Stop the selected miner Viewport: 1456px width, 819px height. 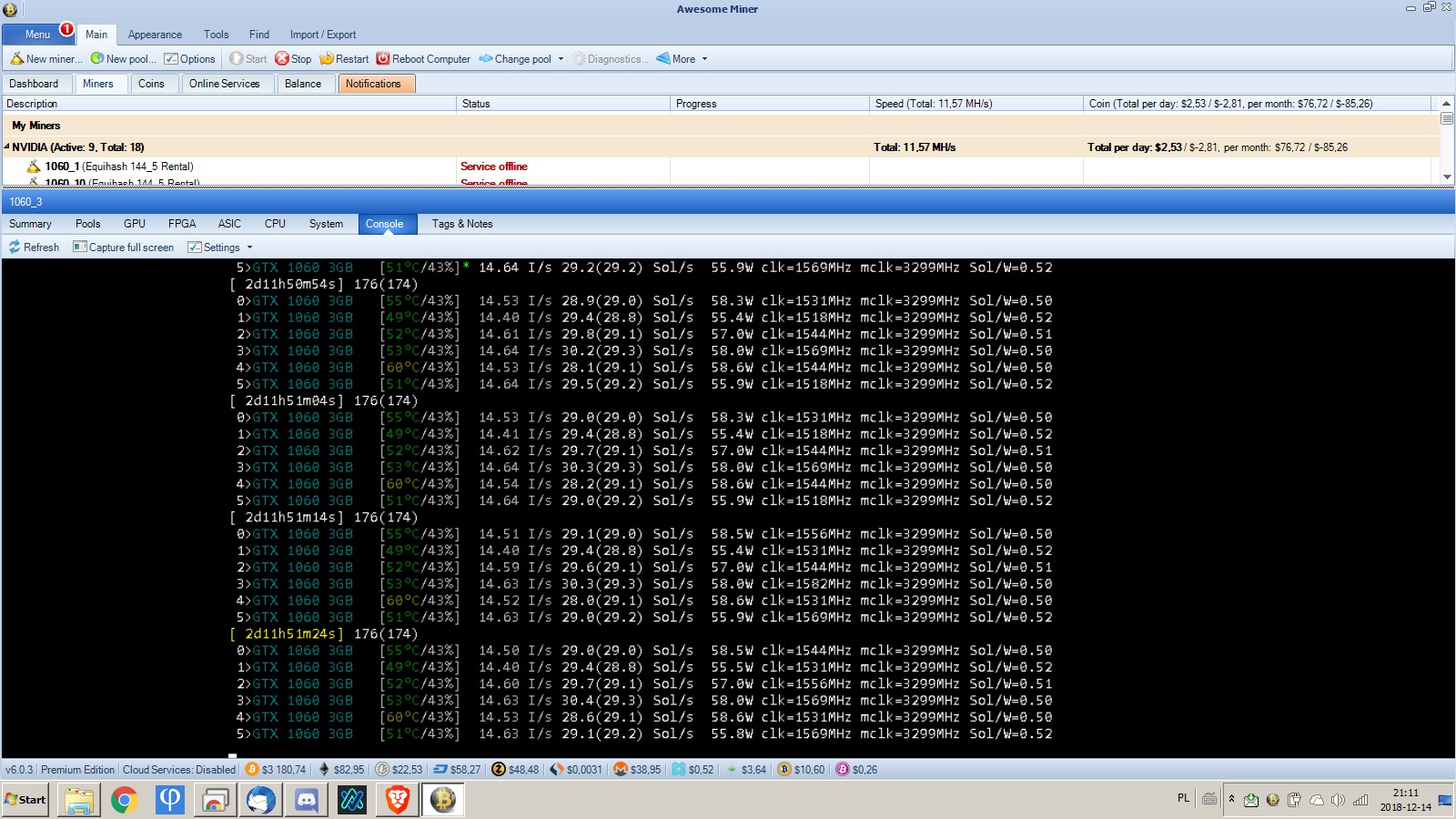(x=293, y=59)
